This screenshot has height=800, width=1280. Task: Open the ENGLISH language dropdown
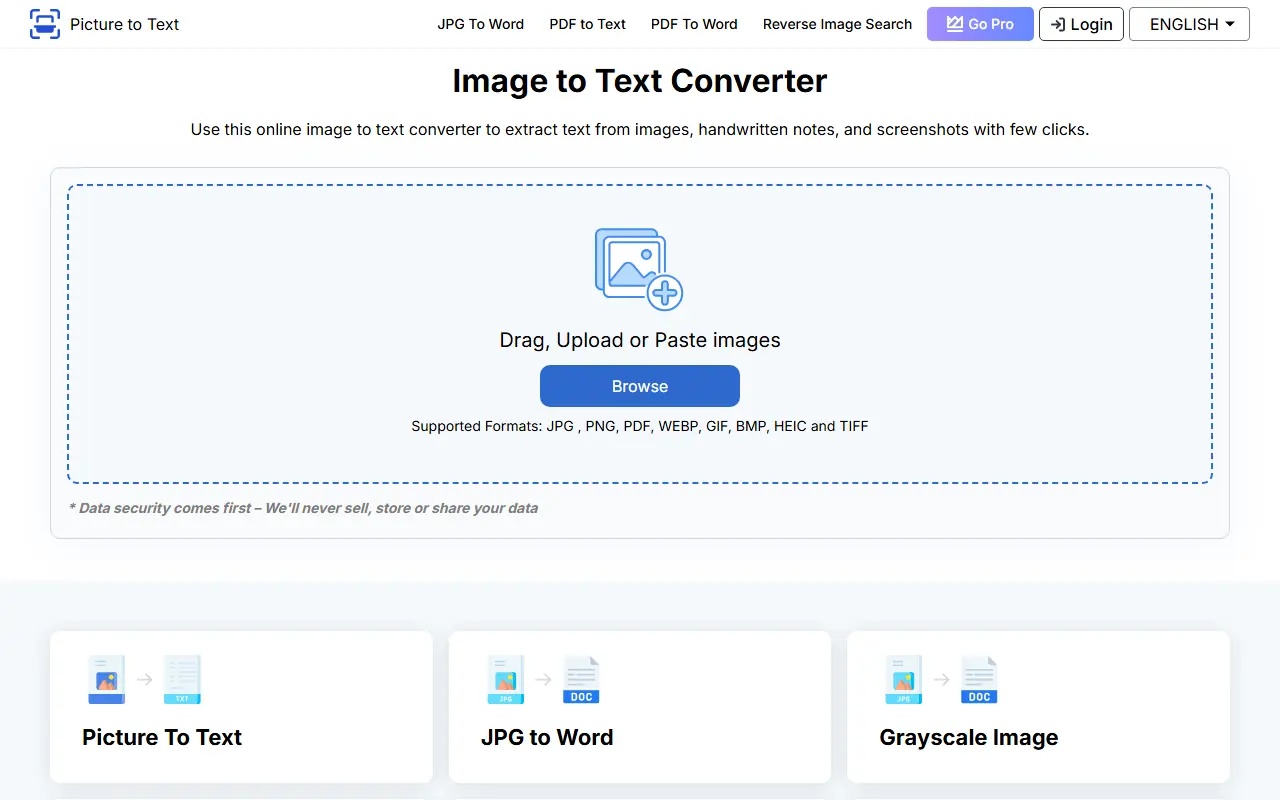[1189, 24]
